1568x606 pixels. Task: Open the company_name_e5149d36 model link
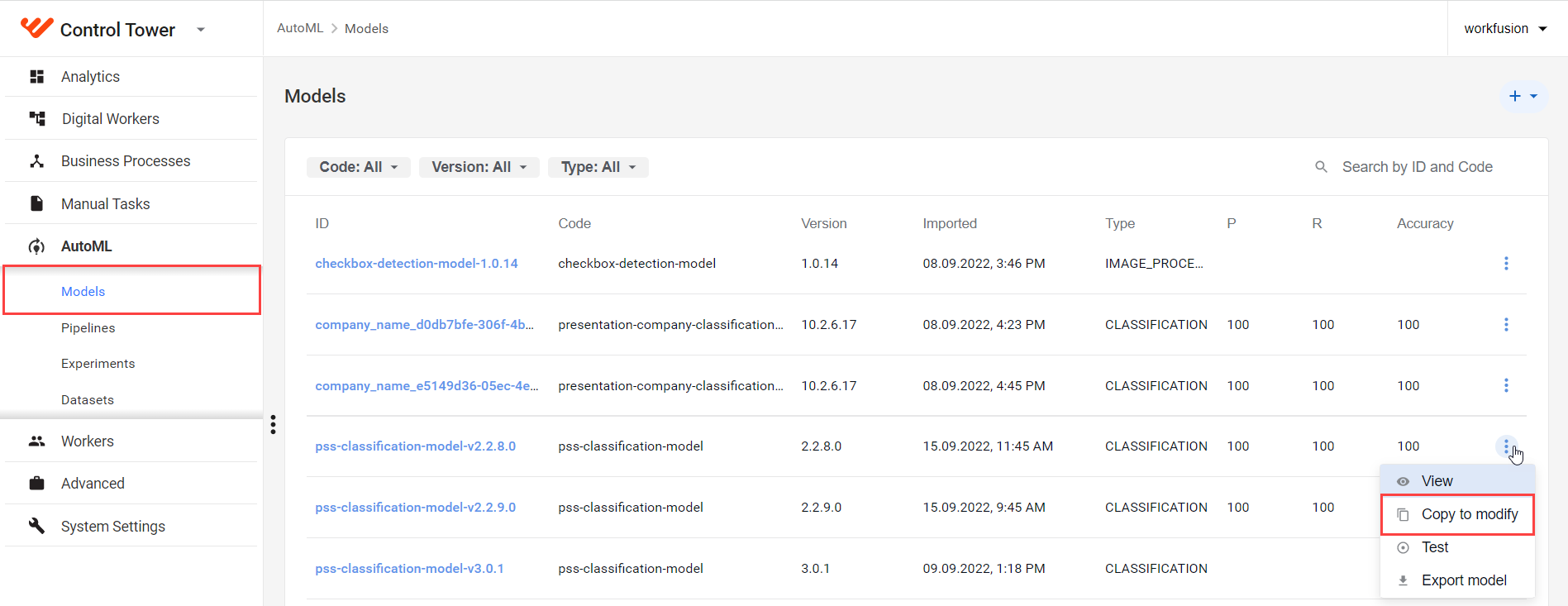(x=427, y=385)
